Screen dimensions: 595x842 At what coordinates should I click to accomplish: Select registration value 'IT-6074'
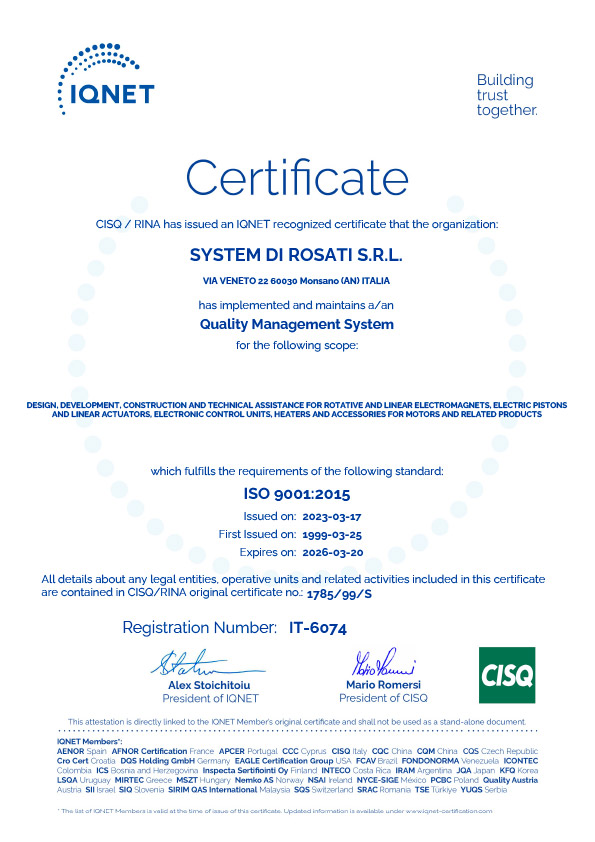tap(318, 628)
